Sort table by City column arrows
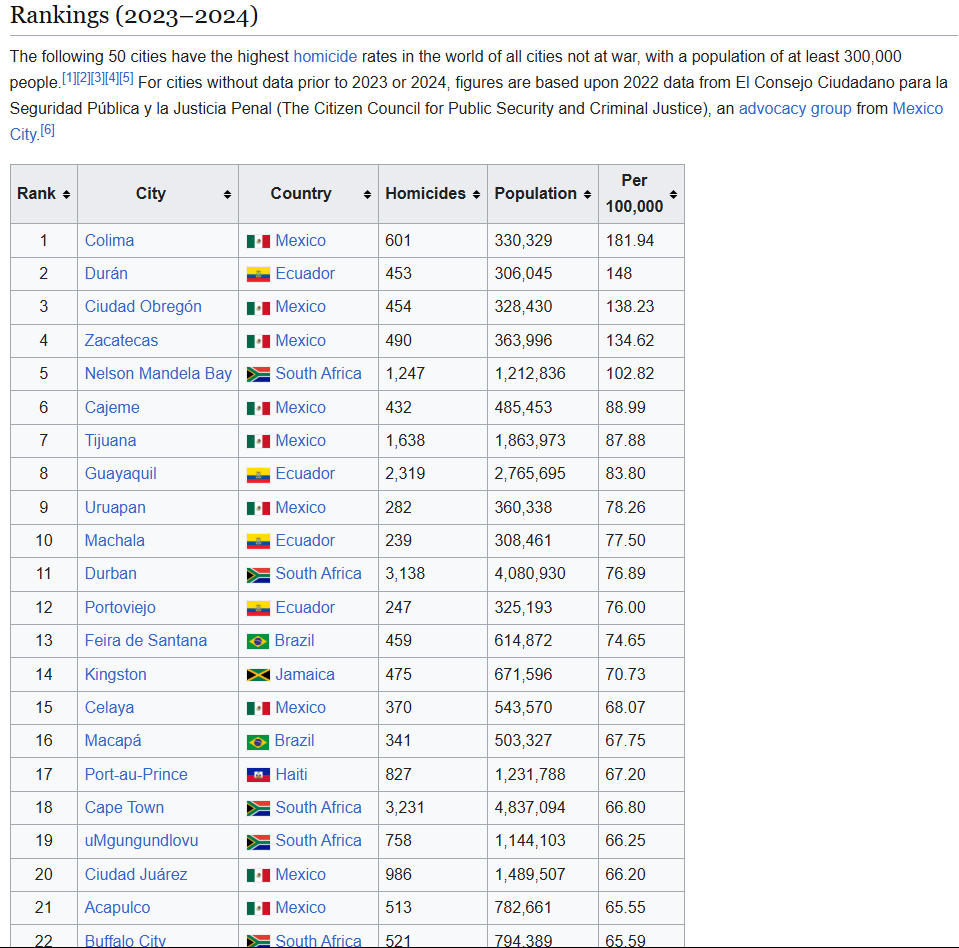959x948 pixels. (228, 194)
